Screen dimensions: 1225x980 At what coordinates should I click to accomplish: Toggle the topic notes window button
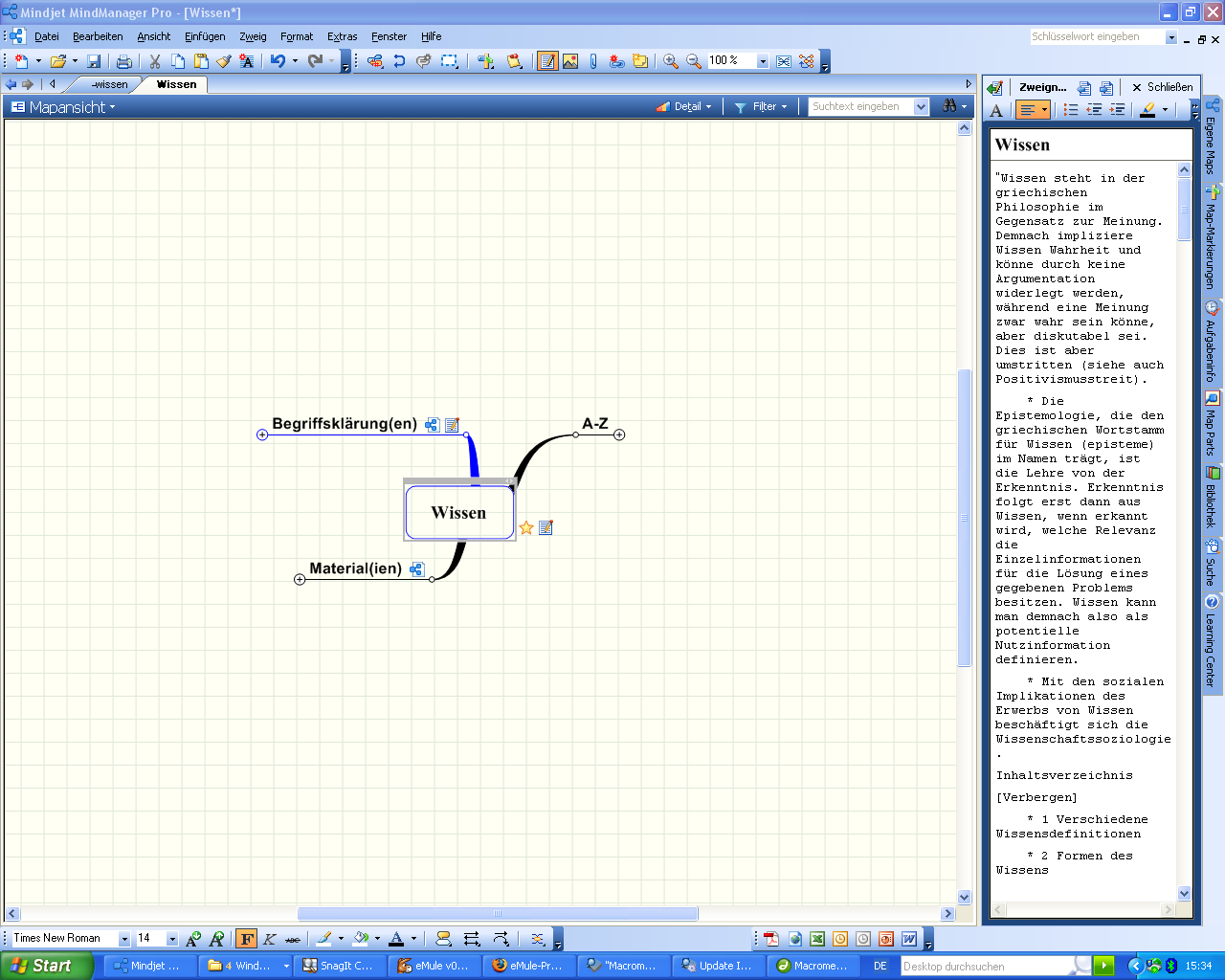coord(547,61)
